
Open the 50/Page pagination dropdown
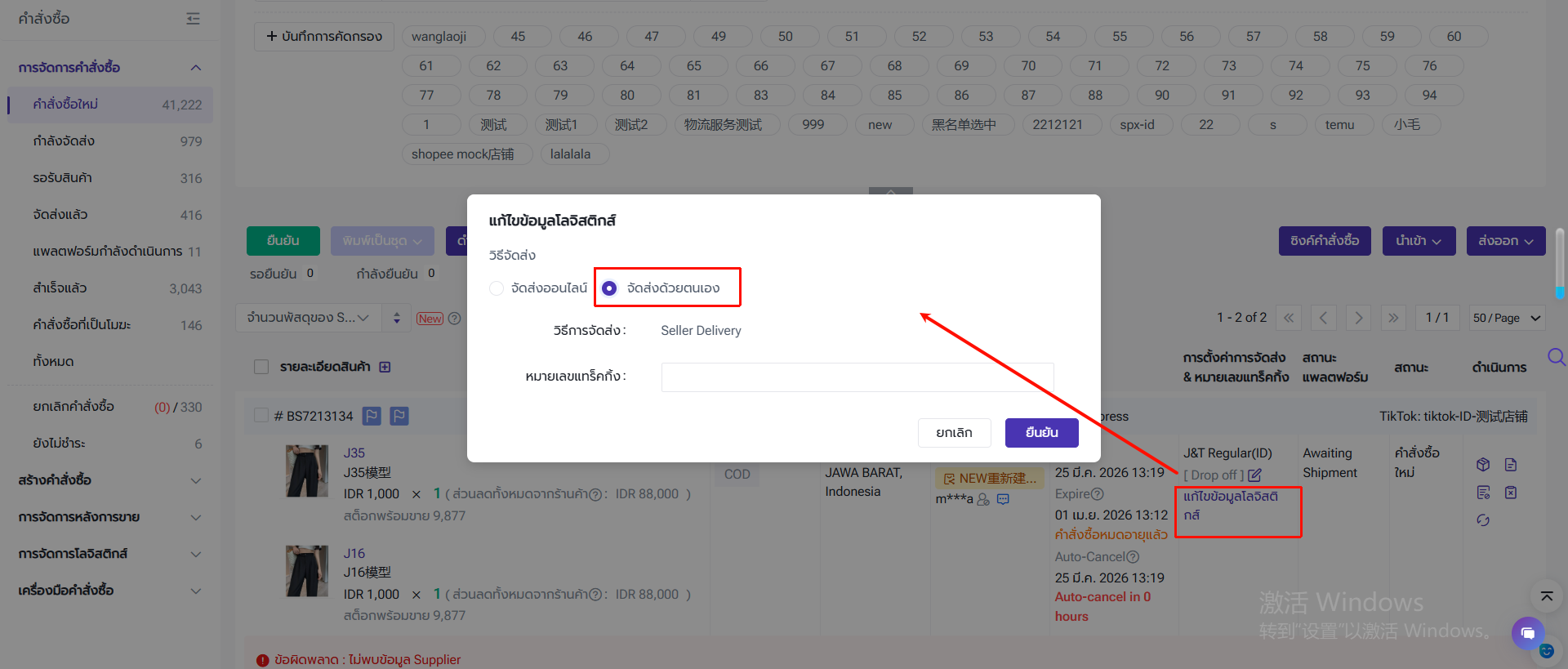1506,318
